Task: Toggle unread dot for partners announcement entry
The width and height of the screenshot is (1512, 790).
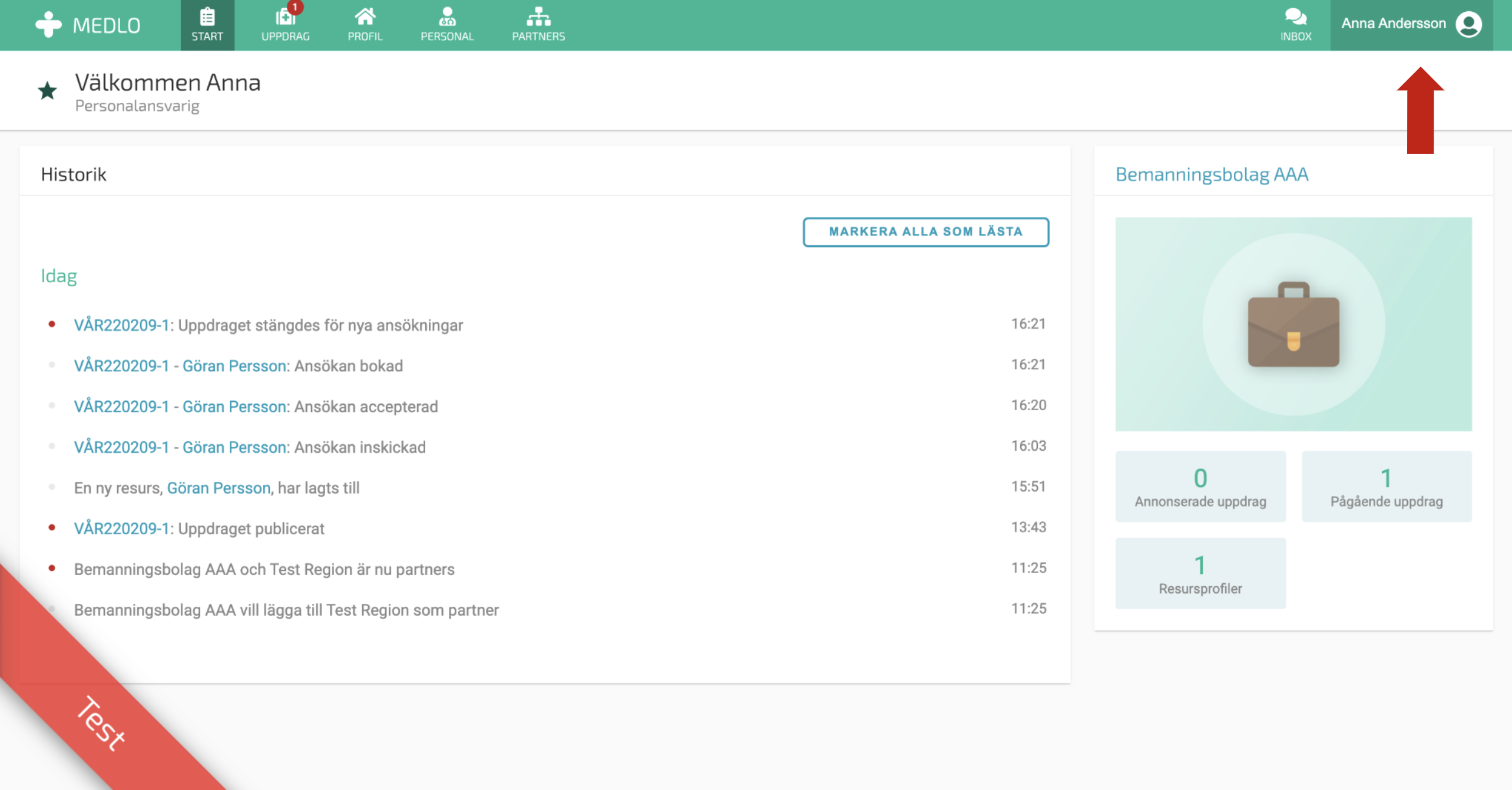Action: coord(52,568)
